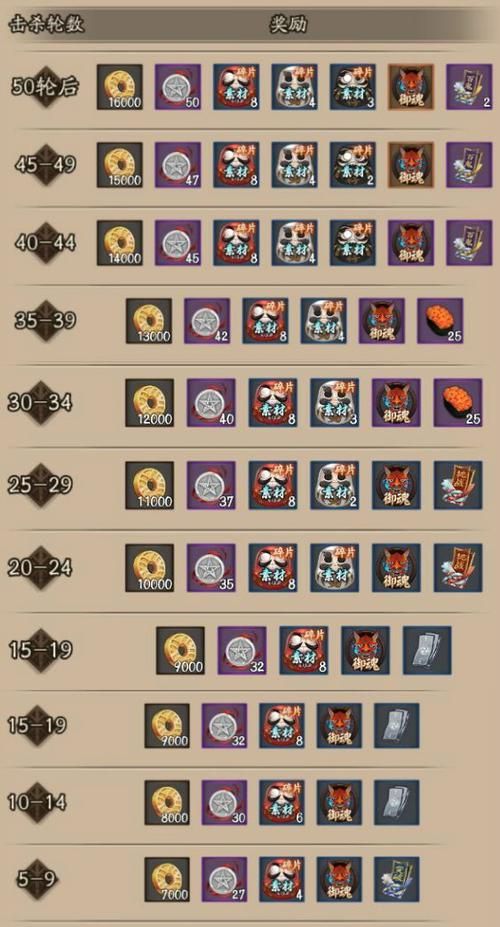The width and height of the screenshot is (500, 927).
Task: Tap the 10000 gold coin in the 20-24 row
Action: pos(150,568)
